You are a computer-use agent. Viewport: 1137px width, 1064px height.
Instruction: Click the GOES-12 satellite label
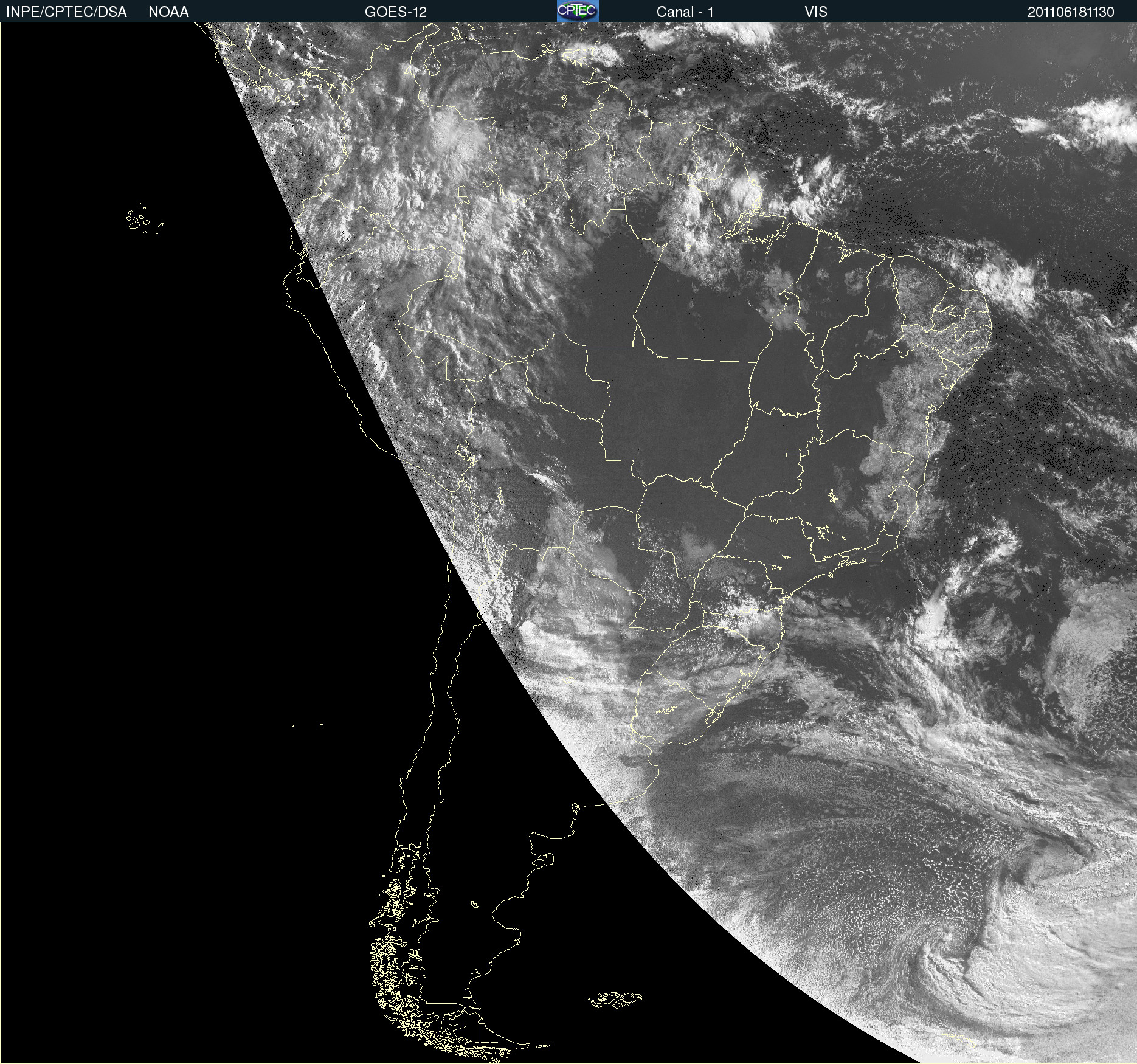coord(396,12)
